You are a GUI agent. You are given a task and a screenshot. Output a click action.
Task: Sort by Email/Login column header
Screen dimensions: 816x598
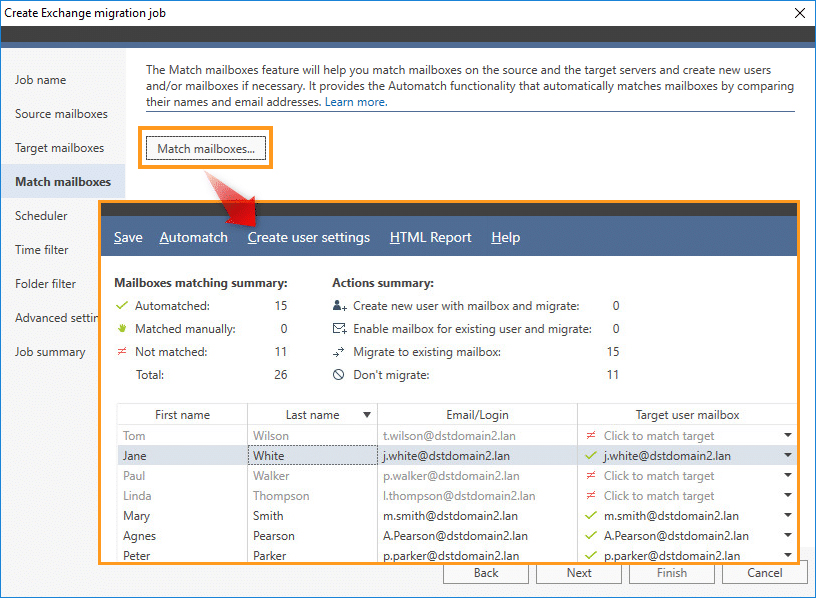477,415
